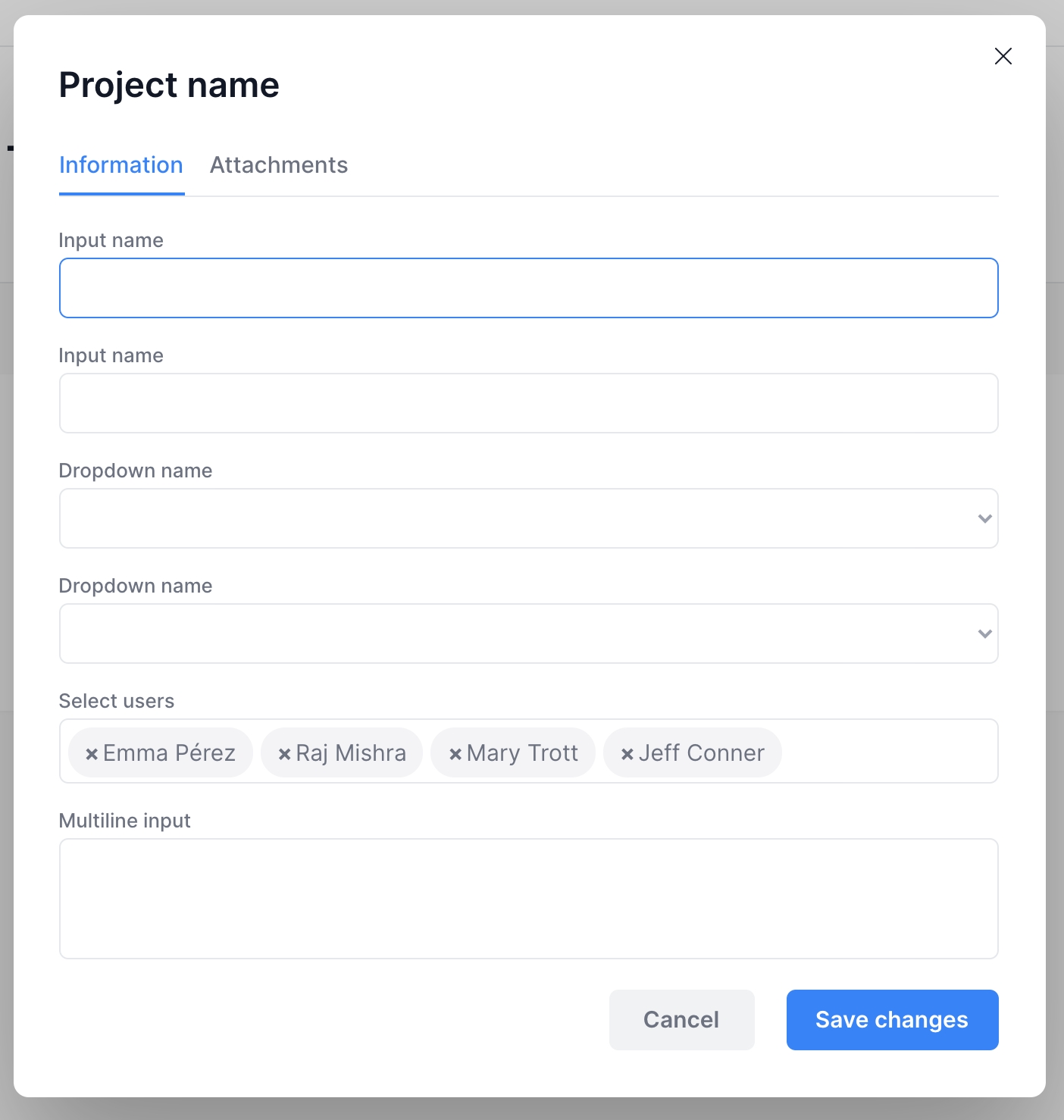Viewport: 1064px width, 1120px height.
Task: Click the Save changes button
Action: pyautogui.click(x=892, y=1020)
